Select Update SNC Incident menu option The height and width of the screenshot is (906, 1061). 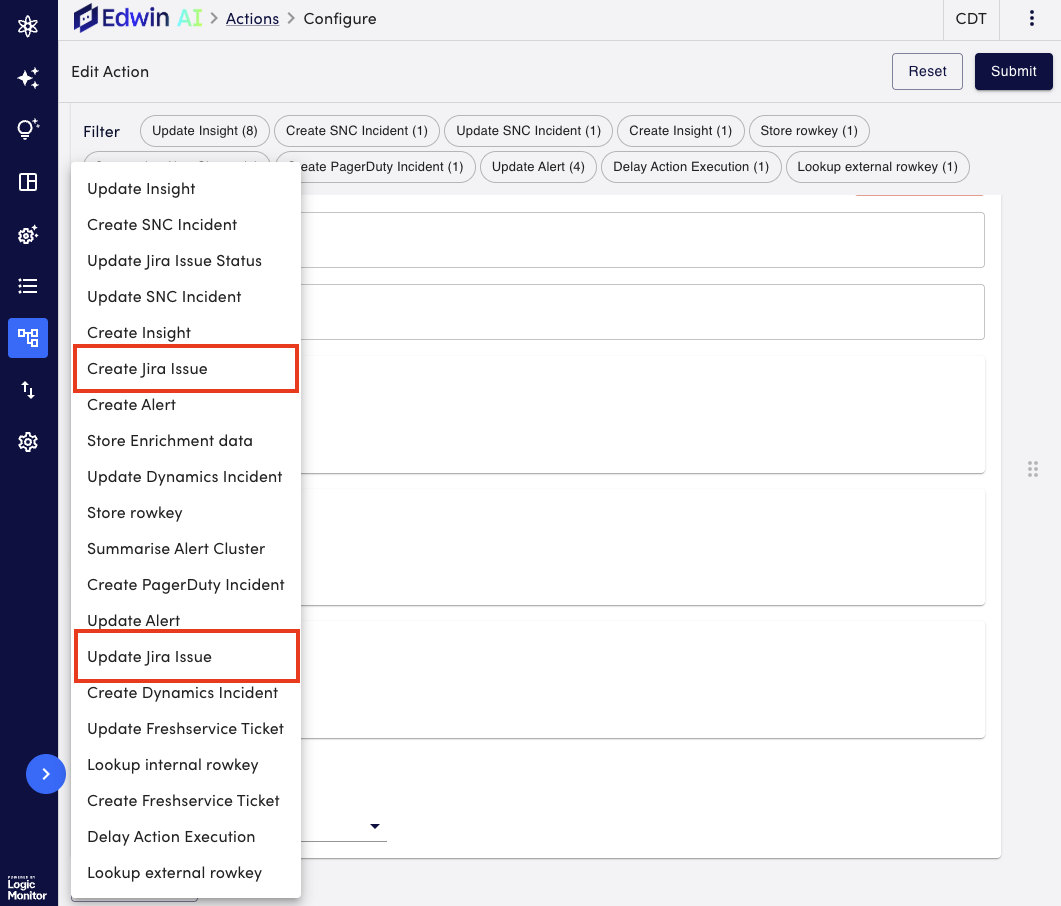click(x=185, y=296)
